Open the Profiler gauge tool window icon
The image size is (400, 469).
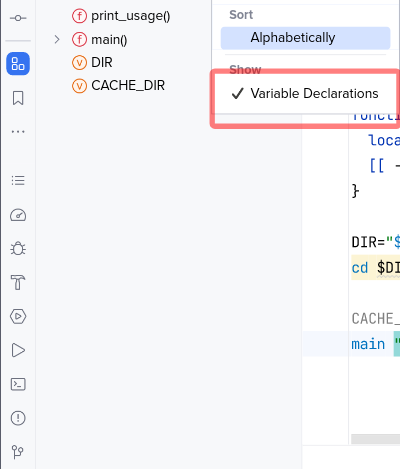coord(18,215)
